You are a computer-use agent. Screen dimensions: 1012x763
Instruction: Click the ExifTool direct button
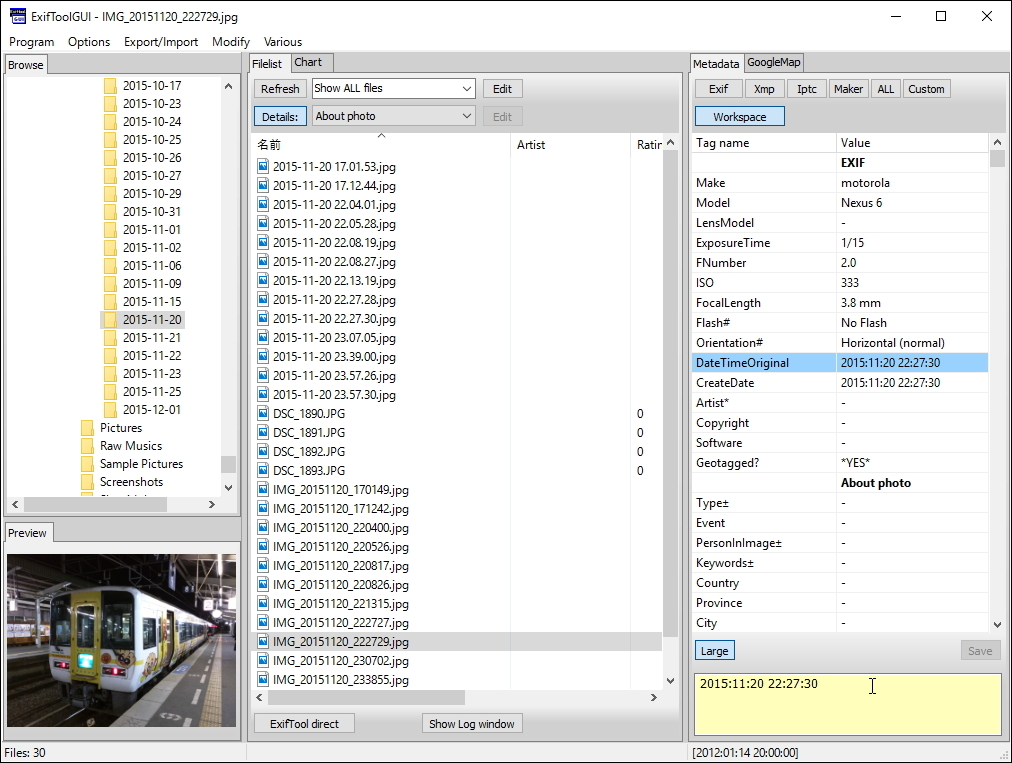304,724
